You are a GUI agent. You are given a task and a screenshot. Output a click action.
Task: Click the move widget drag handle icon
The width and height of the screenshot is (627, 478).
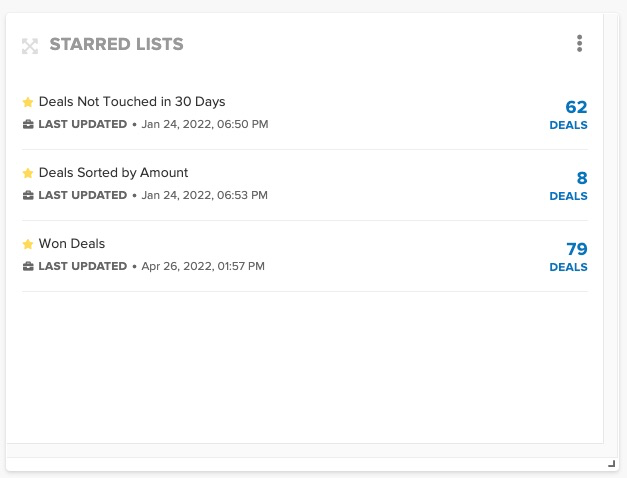(x=30, y=46)
